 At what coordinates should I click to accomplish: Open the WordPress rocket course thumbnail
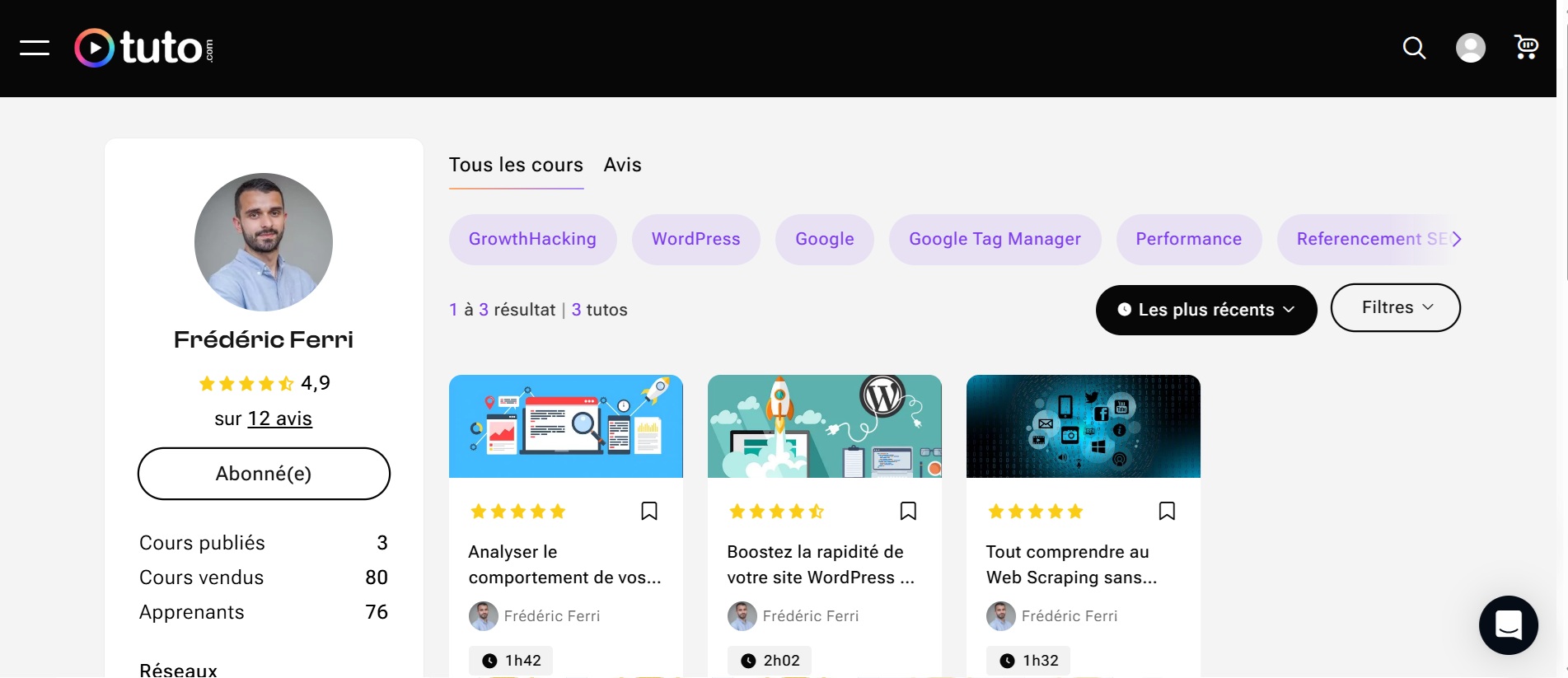[x=824, y=427]
